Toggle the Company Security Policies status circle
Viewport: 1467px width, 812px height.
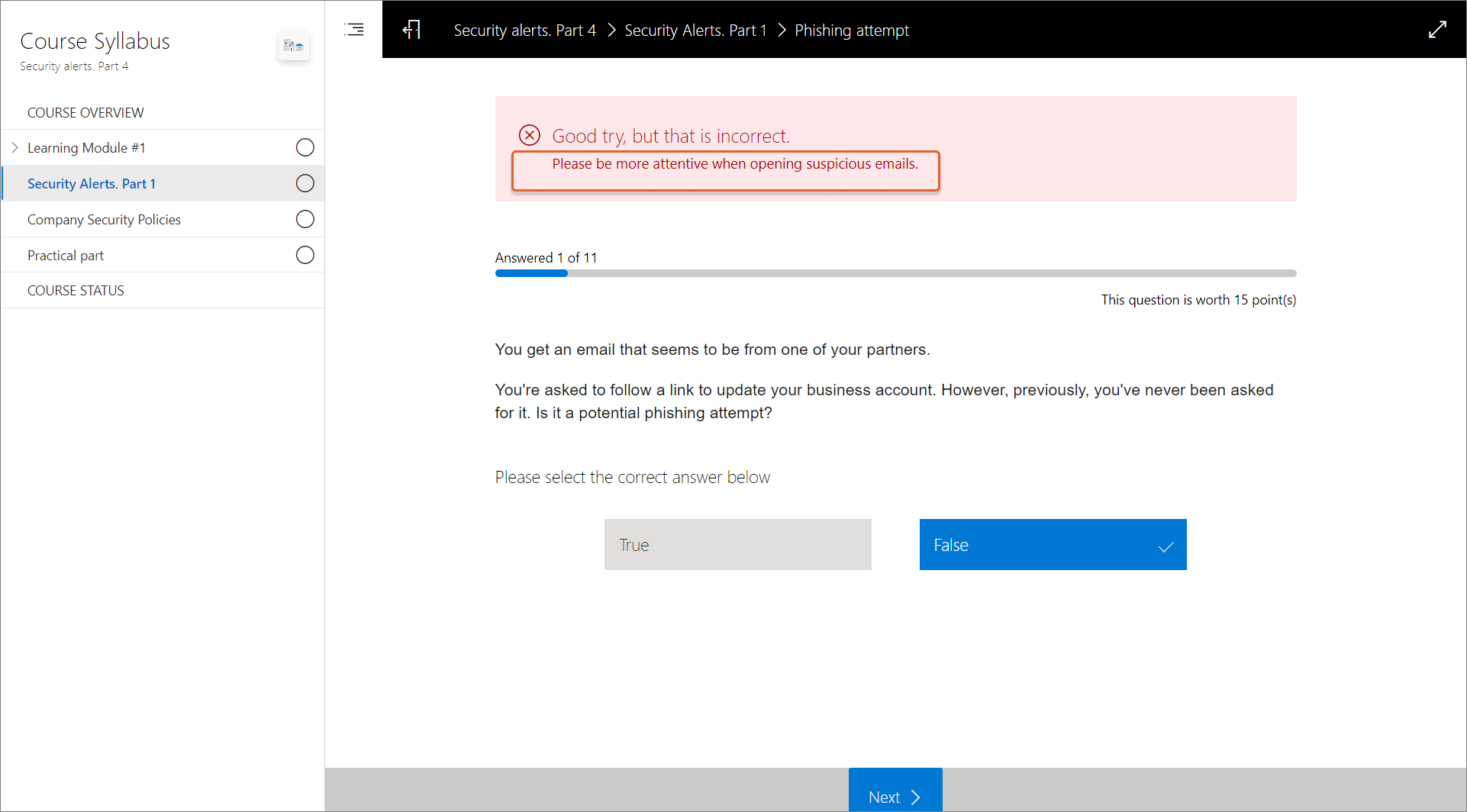305,219
